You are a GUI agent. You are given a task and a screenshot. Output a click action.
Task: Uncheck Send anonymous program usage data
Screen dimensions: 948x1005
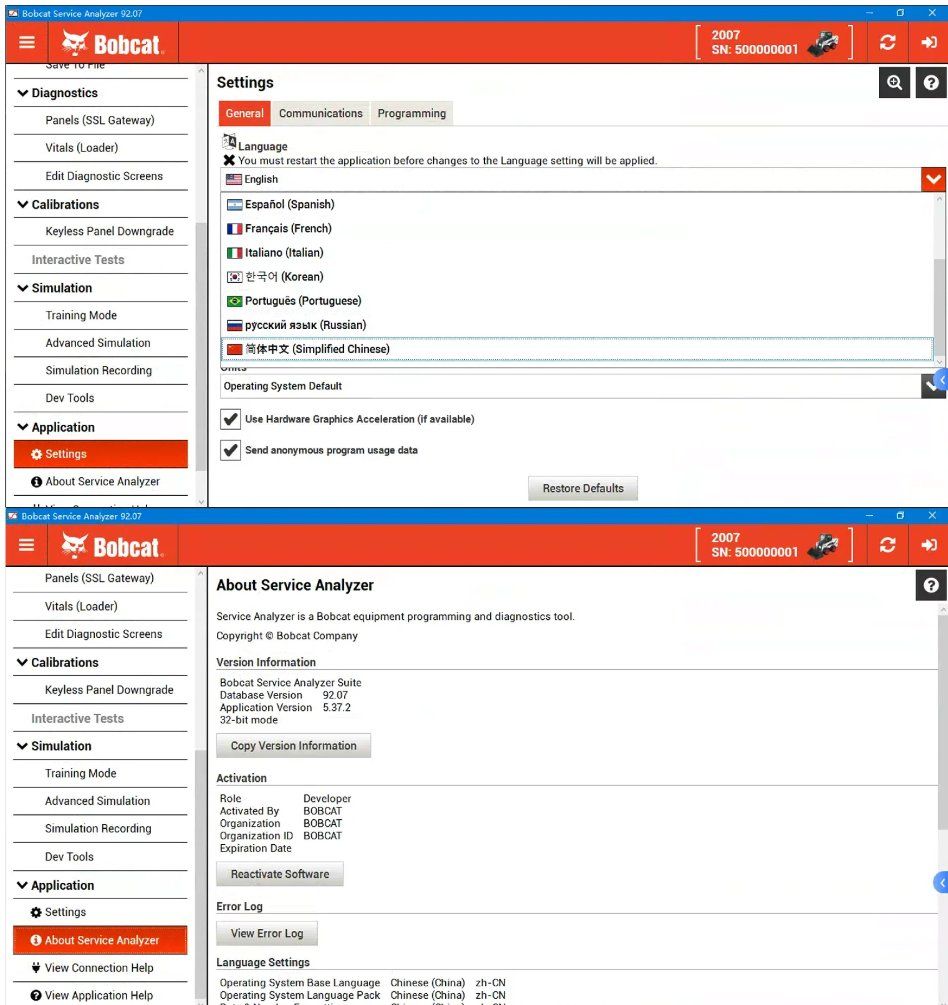(230, 450)
